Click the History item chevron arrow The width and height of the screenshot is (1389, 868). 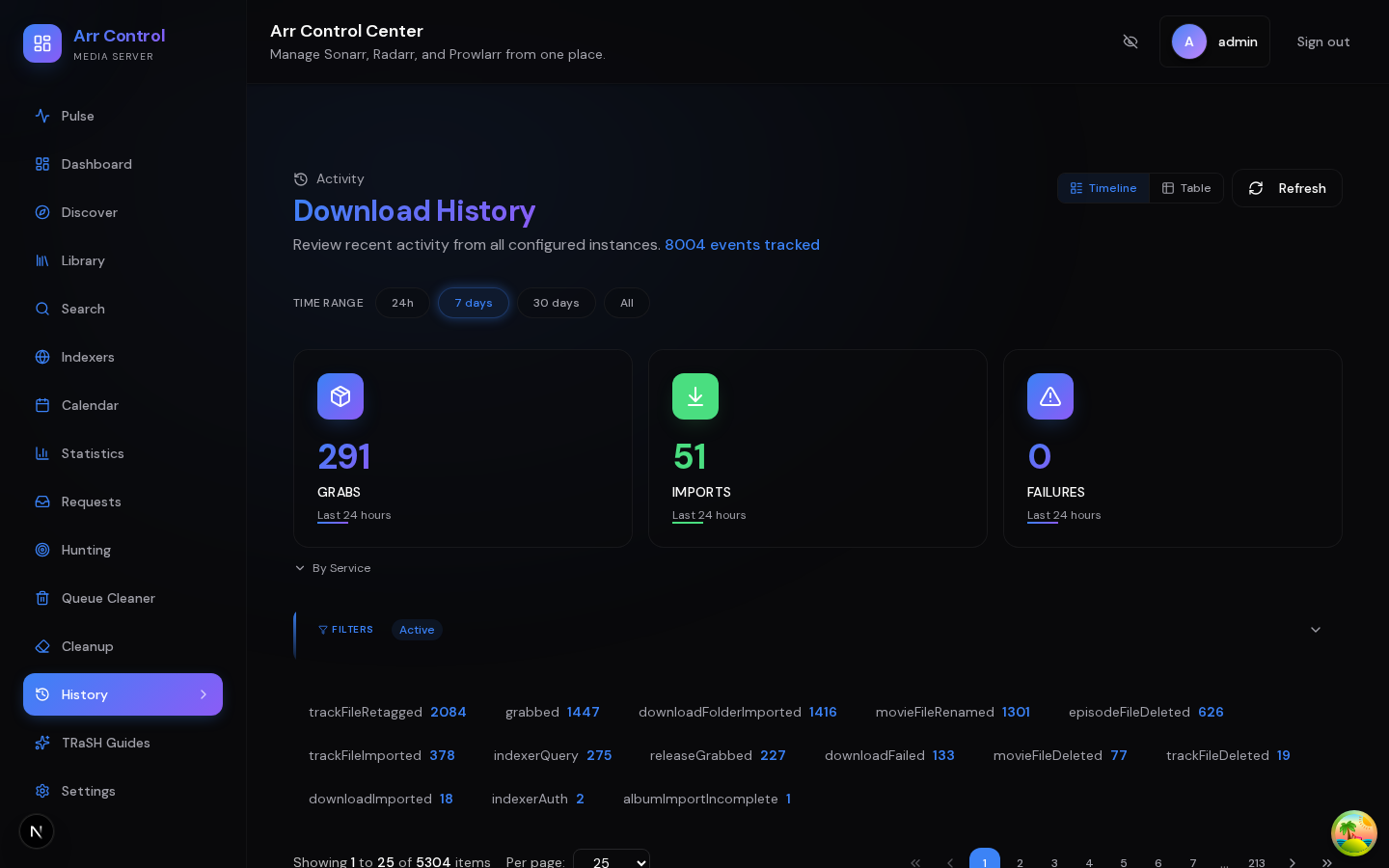click(x=204, y=694)
